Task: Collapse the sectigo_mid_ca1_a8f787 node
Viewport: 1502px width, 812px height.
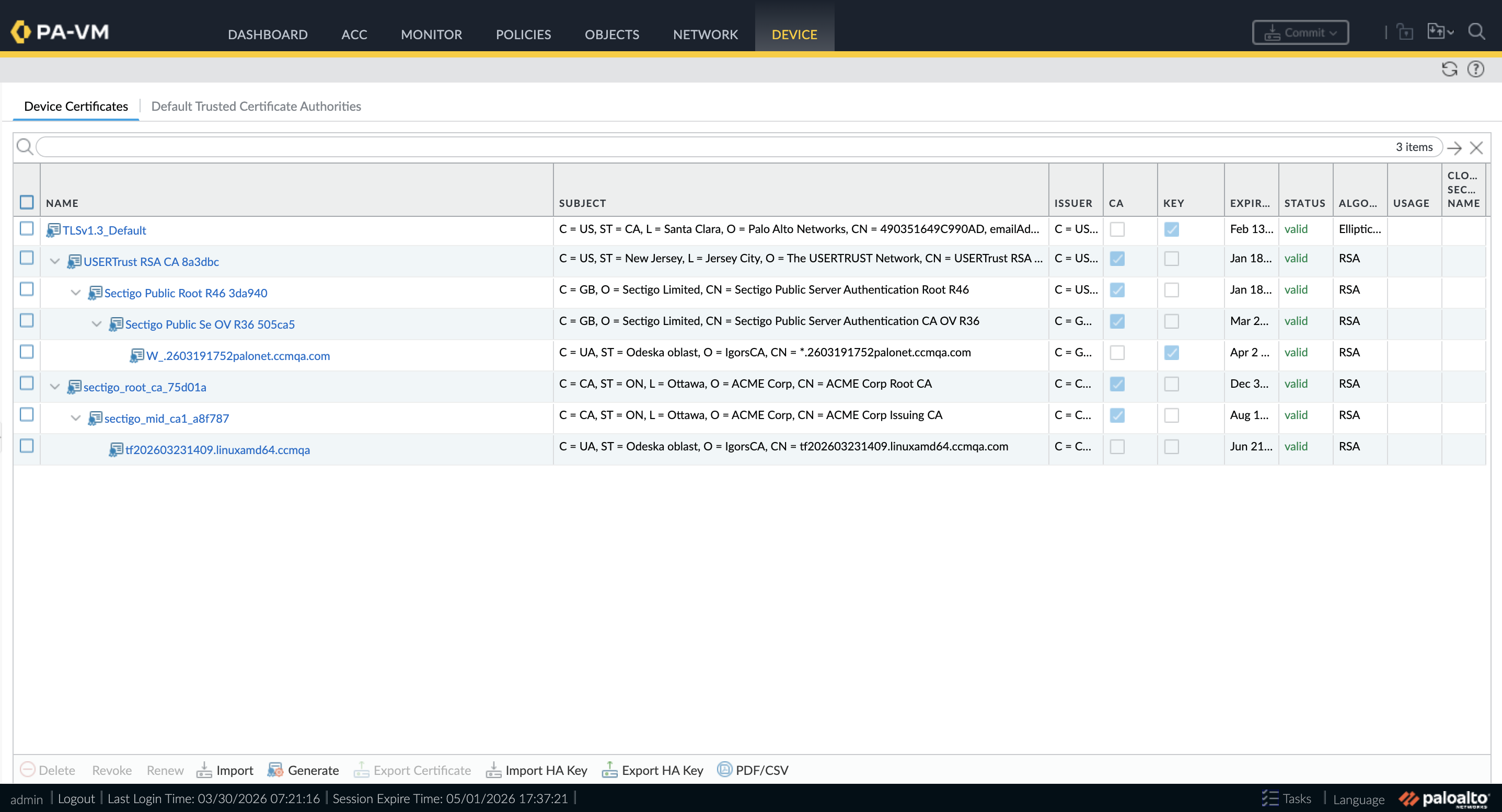Action: pos(76,419)
